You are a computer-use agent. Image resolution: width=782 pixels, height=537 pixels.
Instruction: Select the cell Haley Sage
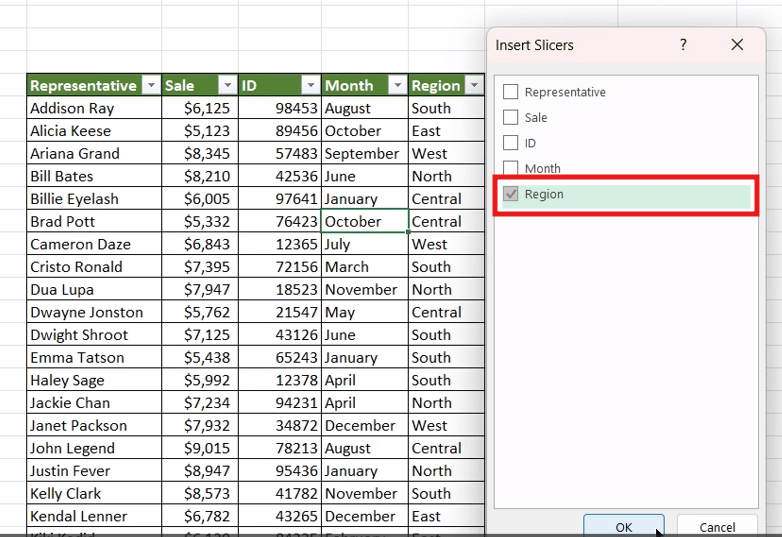[94, 380]
